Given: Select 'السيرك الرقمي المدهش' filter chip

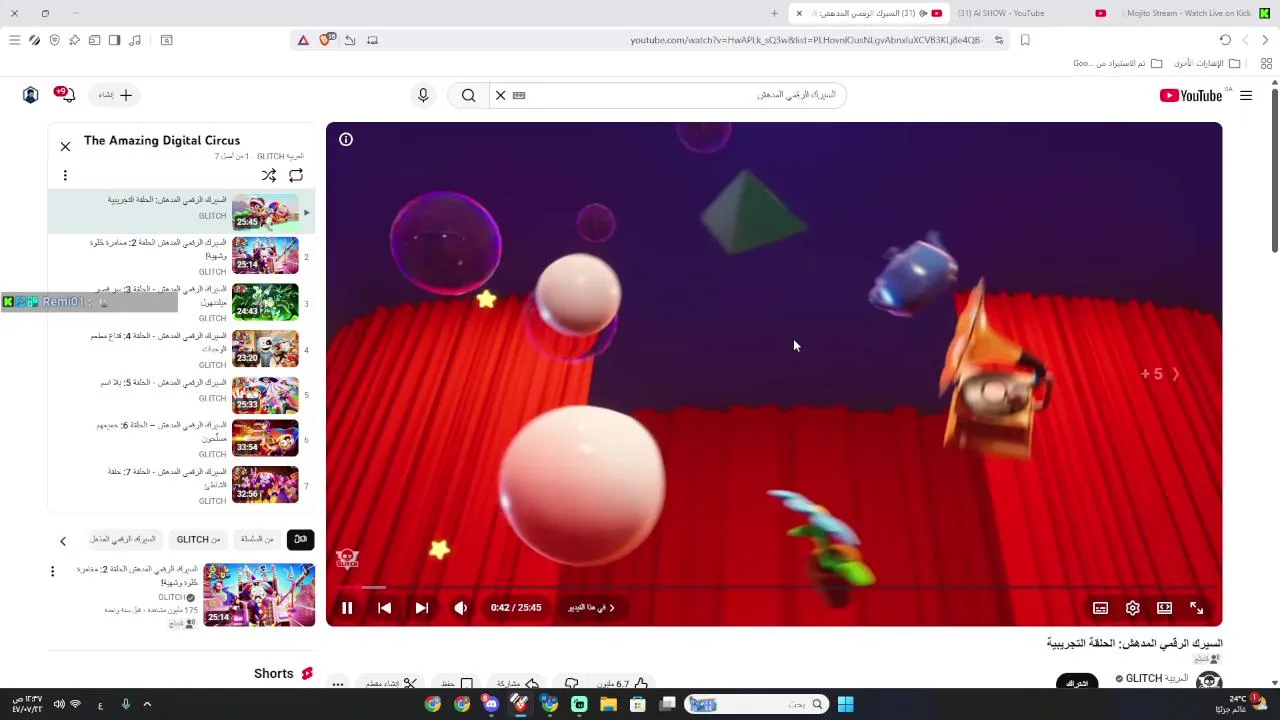Looking at the screenshot, I should 123,540.
